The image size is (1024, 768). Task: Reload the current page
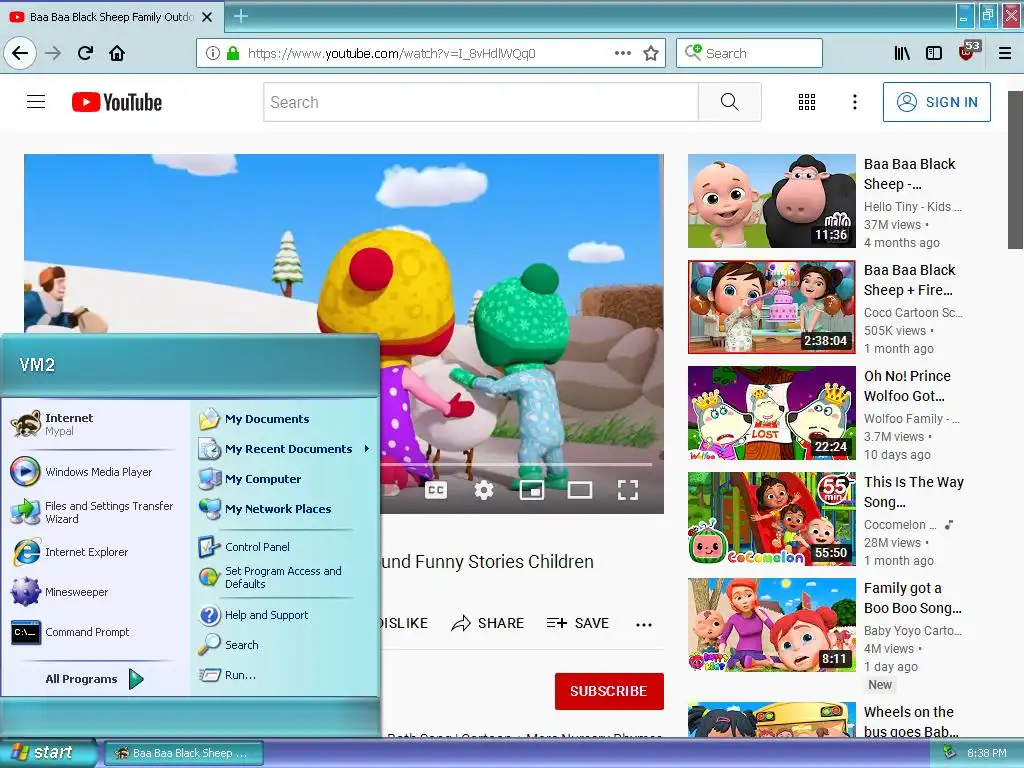tap(85, 53)
